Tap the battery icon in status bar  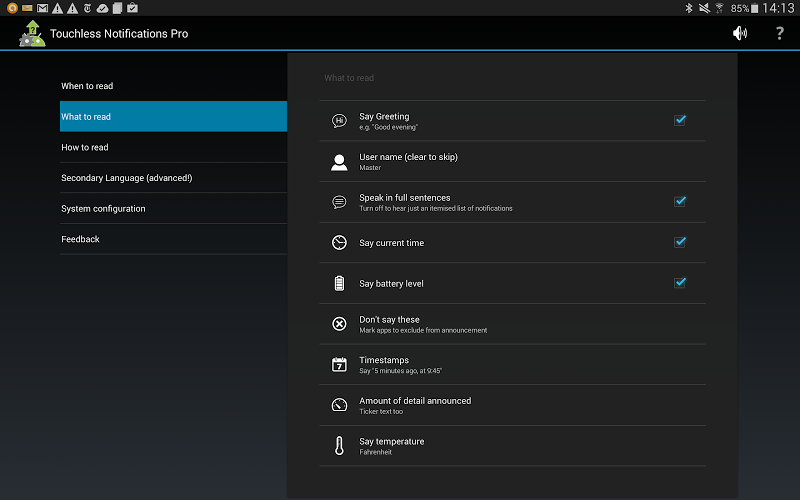(x=761, y=8)
